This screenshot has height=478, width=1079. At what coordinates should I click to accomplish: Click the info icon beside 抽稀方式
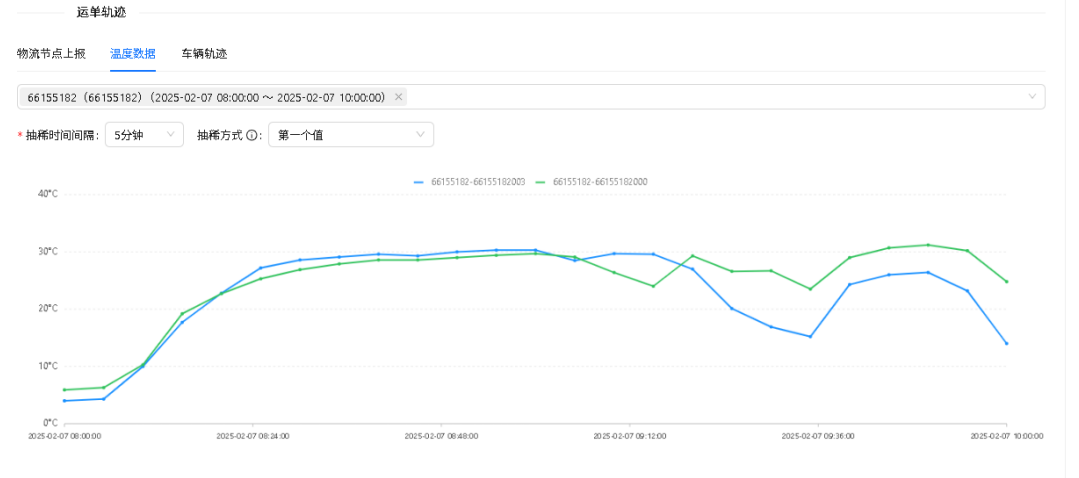click(x=253, y=135)
